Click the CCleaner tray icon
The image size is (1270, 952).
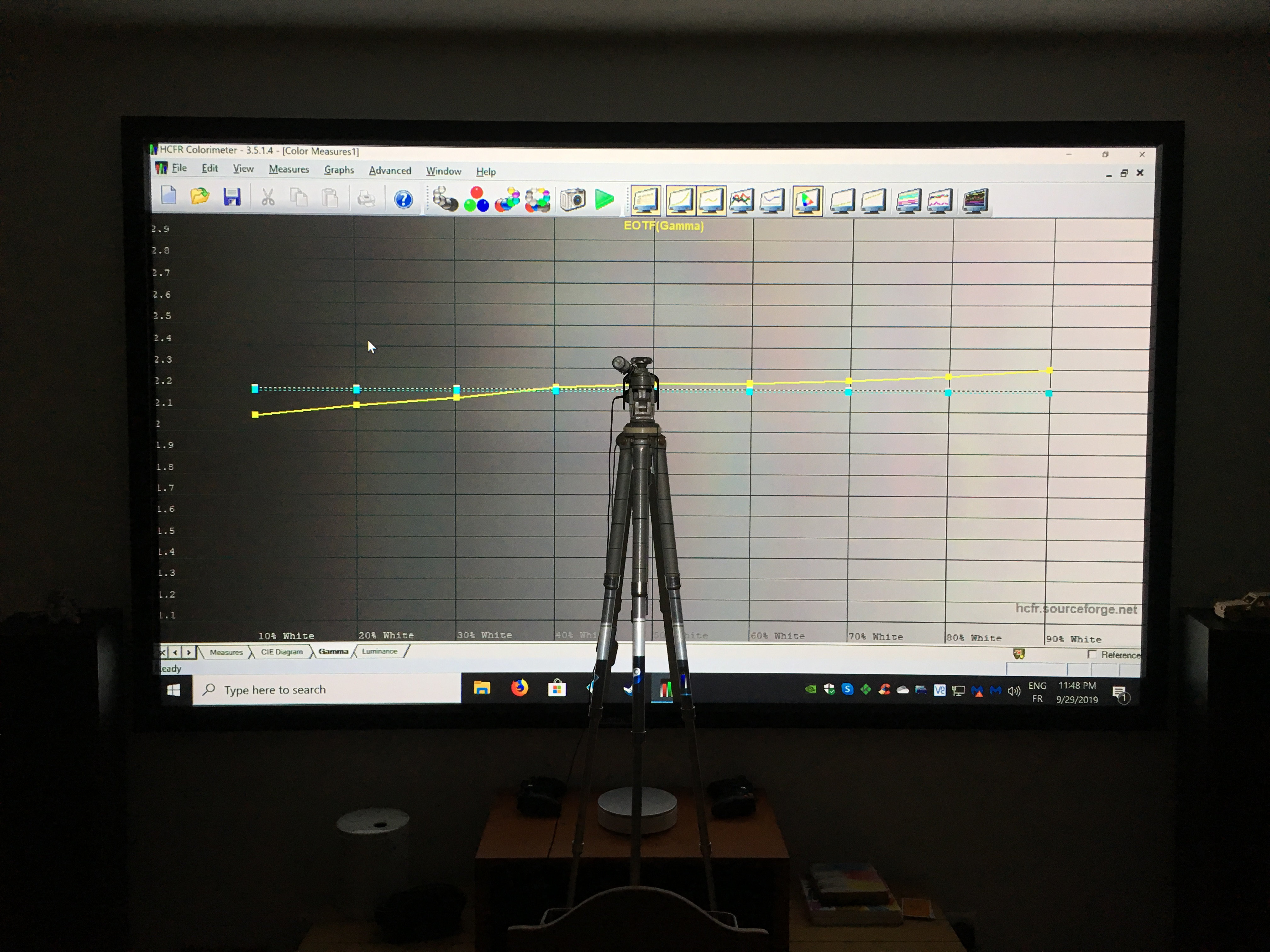coord(884,690)
